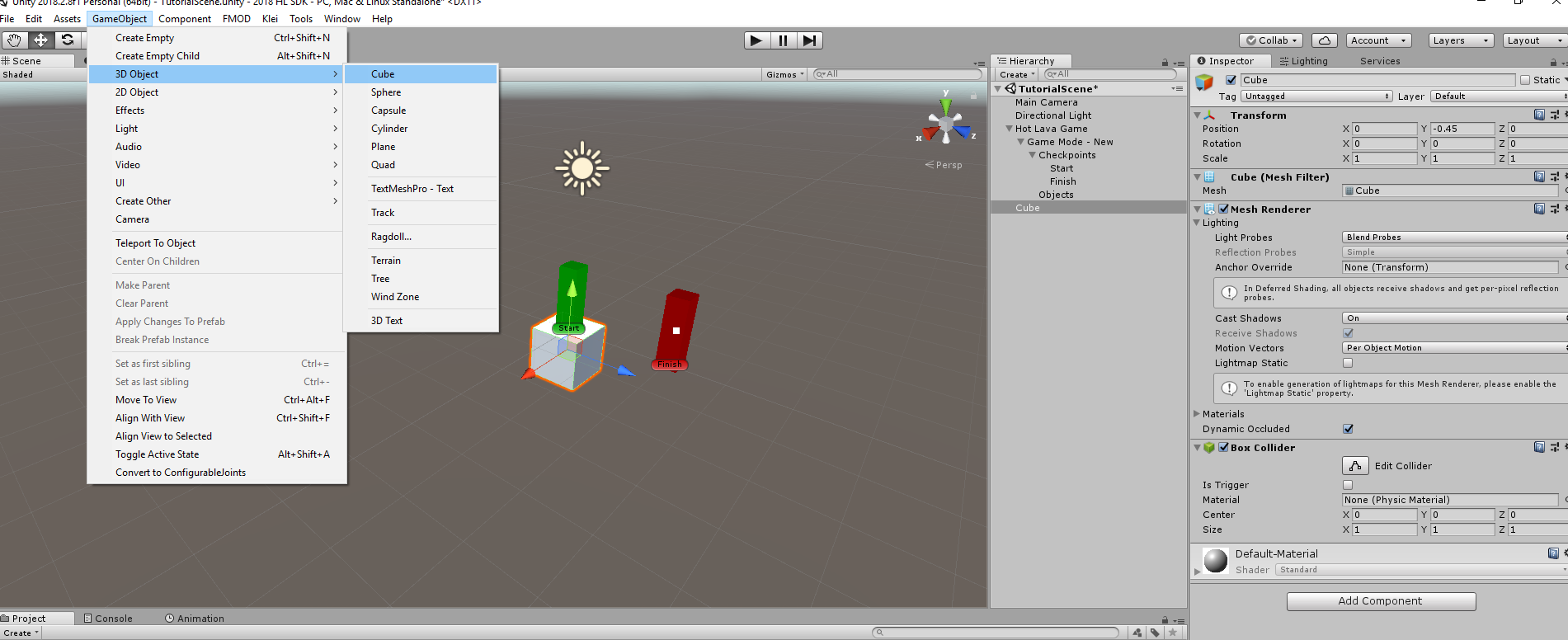Disable the Mesh Renderer component checkbox
This screenshot has width=1568, height=640.
pyautogui.click(x=1224, y=209)
